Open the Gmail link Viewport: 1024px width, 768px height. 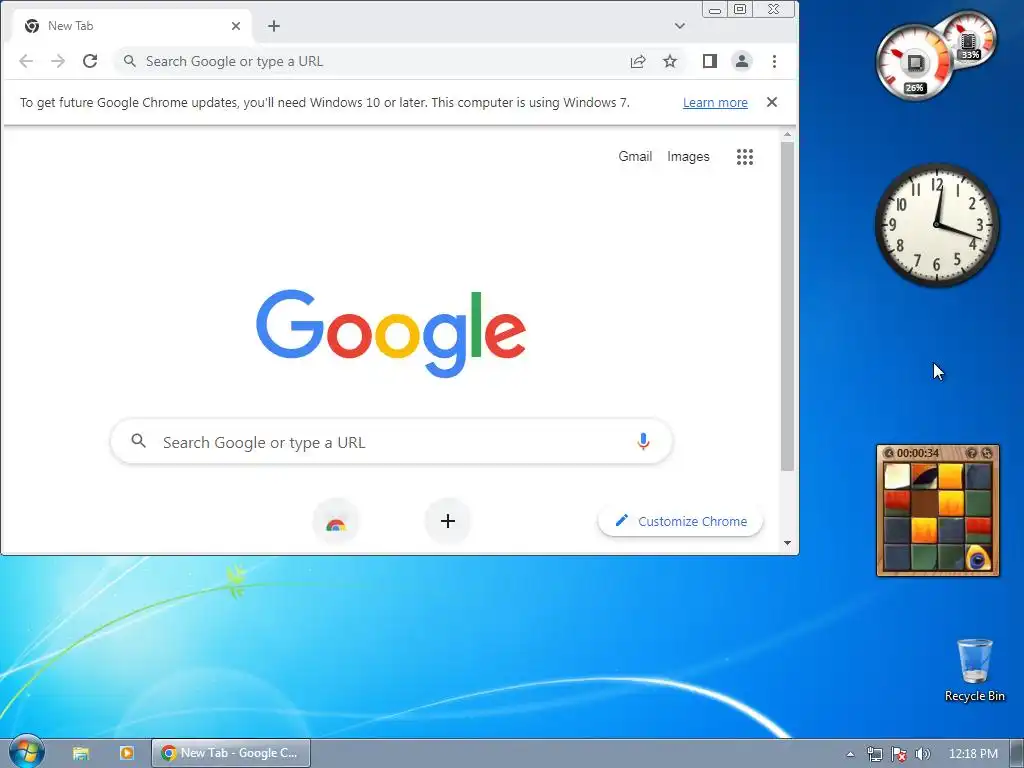[x=635, y=157]
